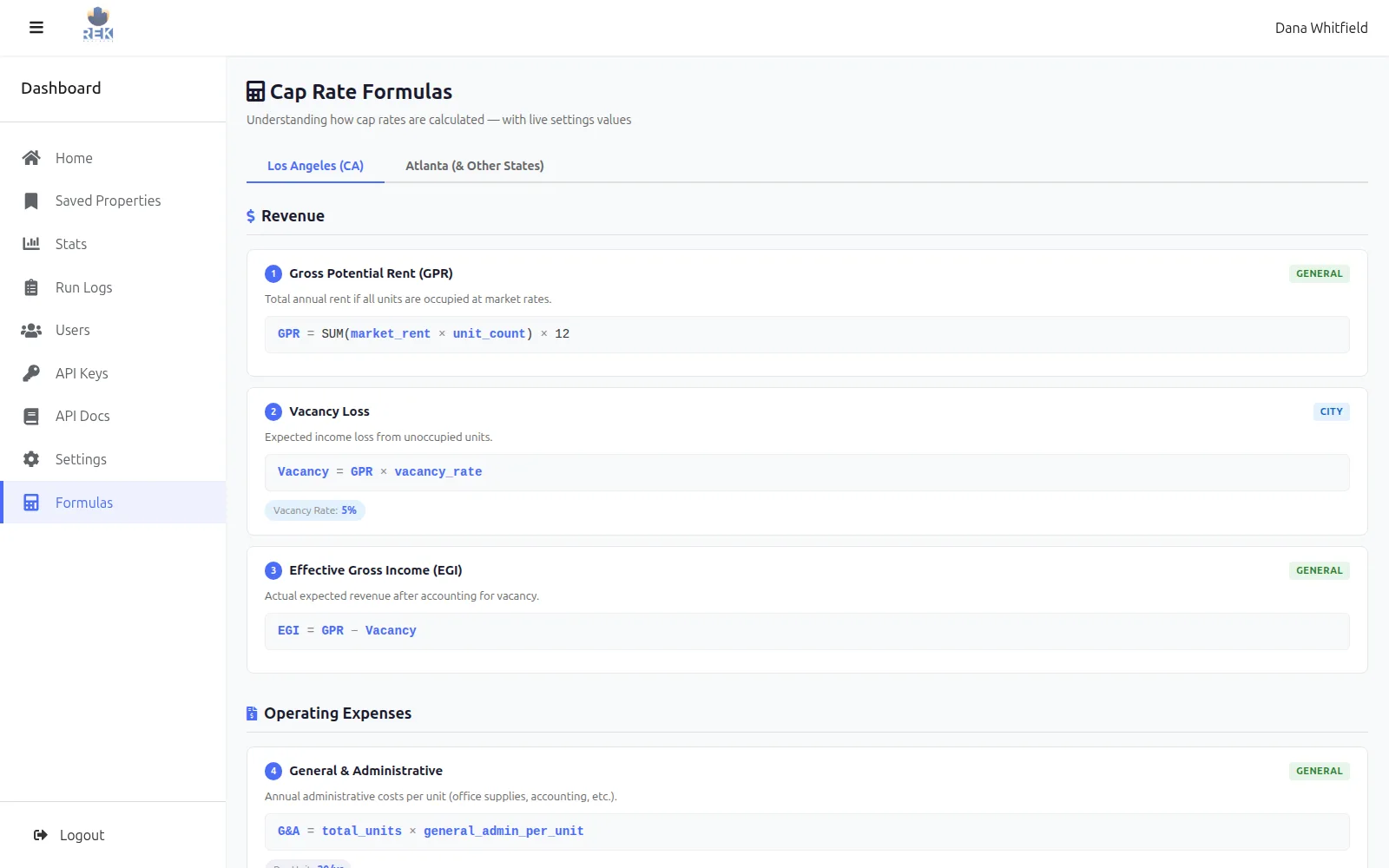Click the GENERAL tag on Effective Gross Income
The height and width of the screenshot is (868, 1389).
pos(1320,570)
